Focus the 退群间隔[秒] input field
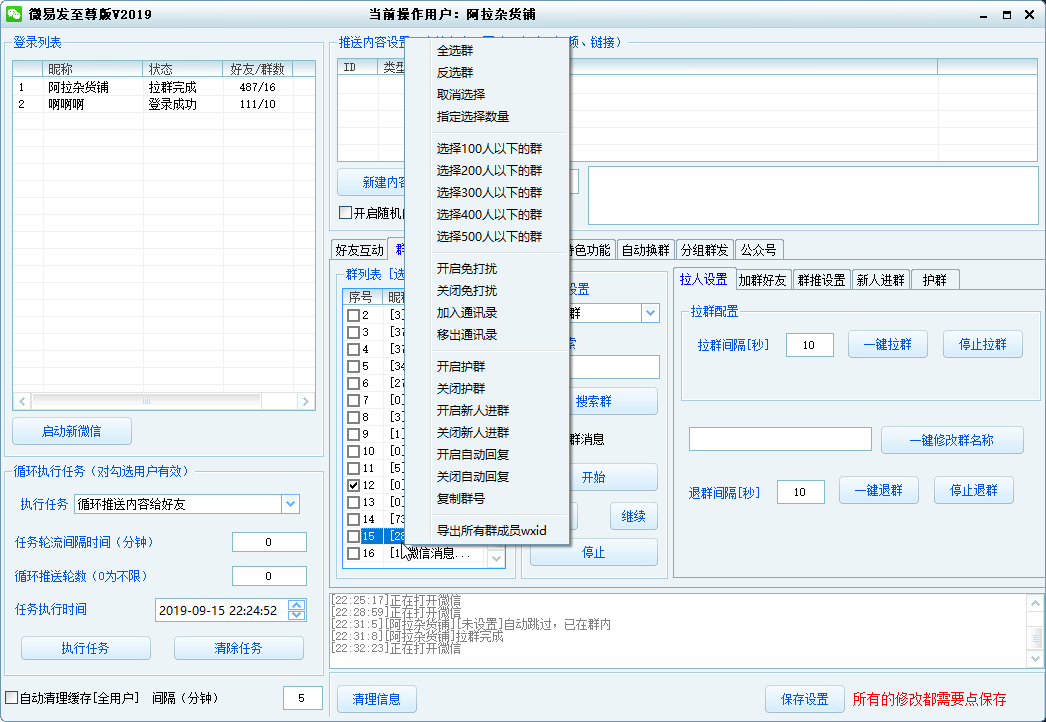1046x722 pixels. pos(801,492)
